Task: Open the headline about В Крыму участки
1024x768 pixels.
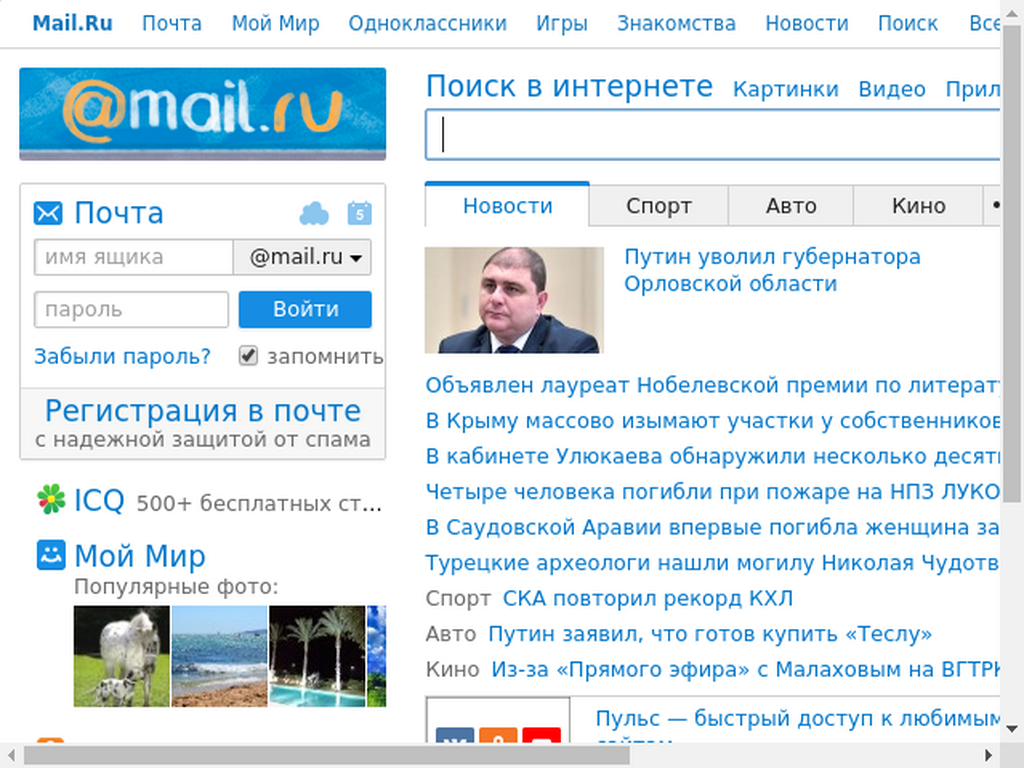Action: tap(712, 421)
